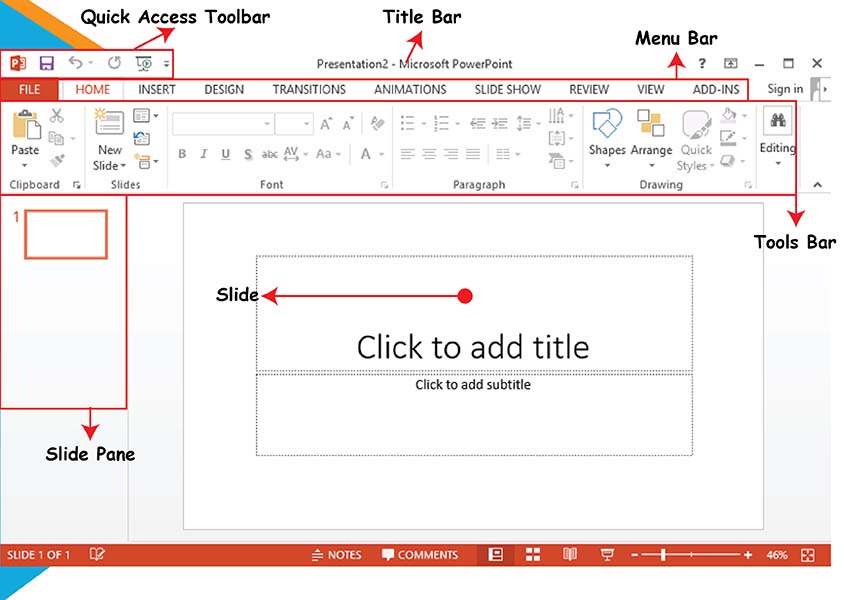The width and height of the screenshot is (844, 600).
Task: Open Quick Styles gallery
Action: pyautogui.click(x=696, y=140)
